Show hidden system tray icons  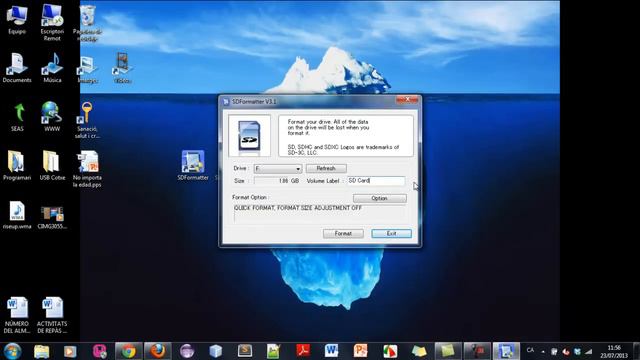click(x=543, y=351)
